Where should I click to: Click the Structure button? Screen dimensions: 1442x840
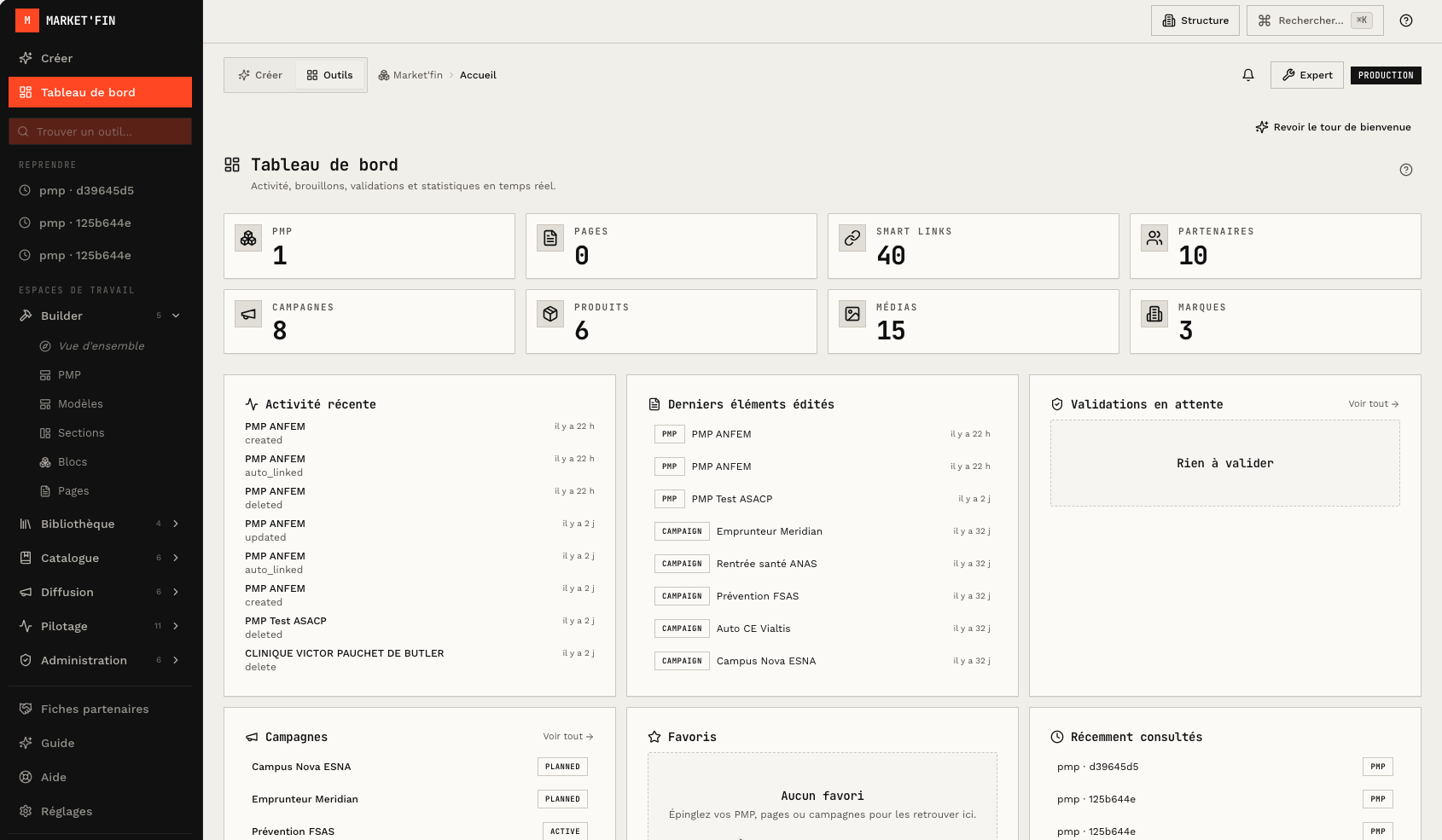pyautogui.click(x=1195, y=20)
